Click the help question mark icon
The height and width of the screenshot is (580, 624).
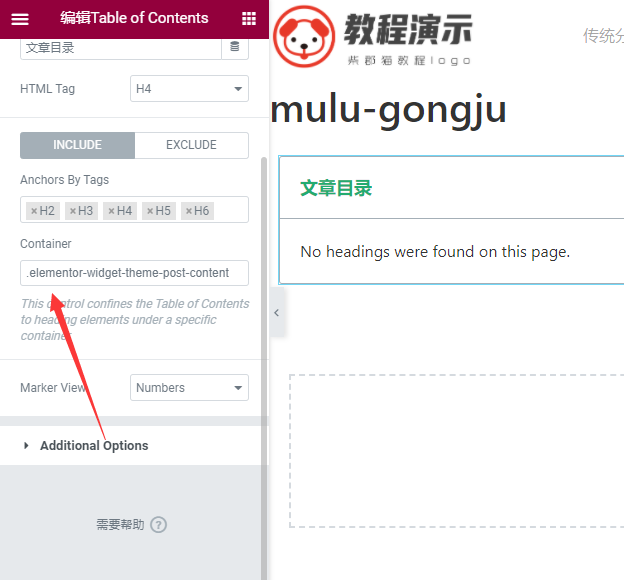[x=158, y=525]
